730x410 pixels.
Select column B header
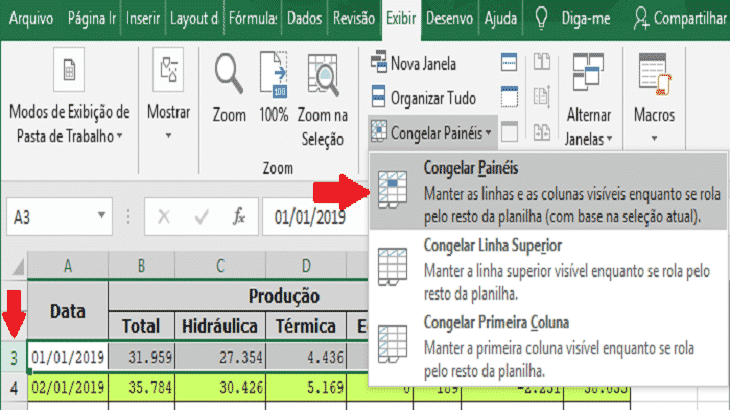click(x=141, y=266)
